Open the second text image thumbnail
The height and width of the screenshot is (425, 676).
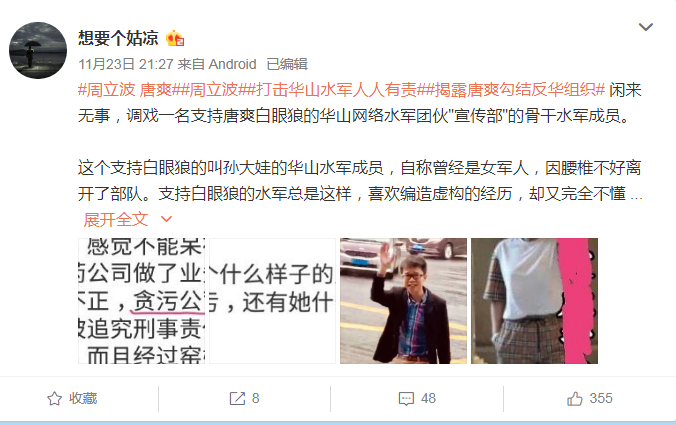pos(272,301)
